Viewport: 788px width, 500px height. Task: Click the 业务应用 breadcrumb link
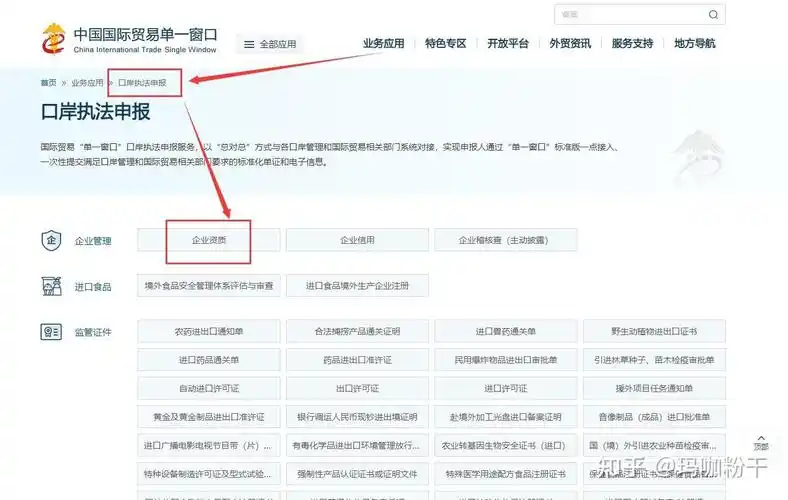click(87, 83)
